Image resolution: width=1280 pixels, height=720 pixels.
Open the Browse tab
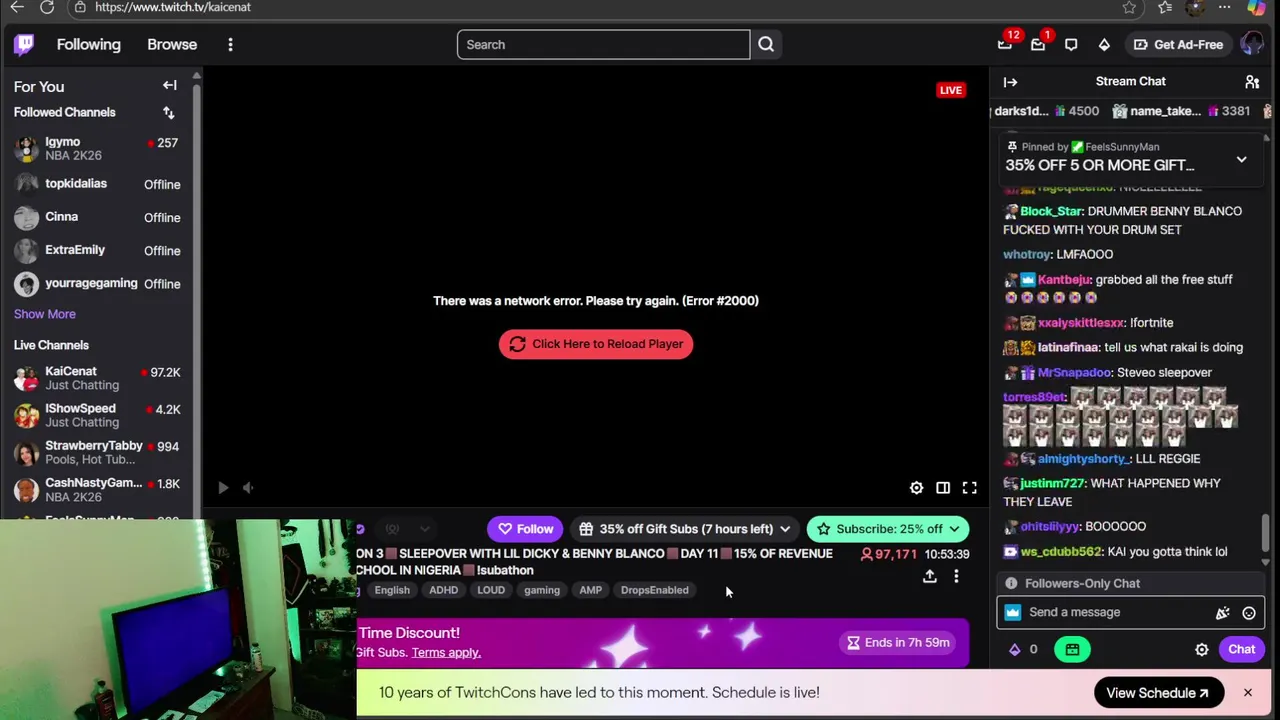coord(172,45)
